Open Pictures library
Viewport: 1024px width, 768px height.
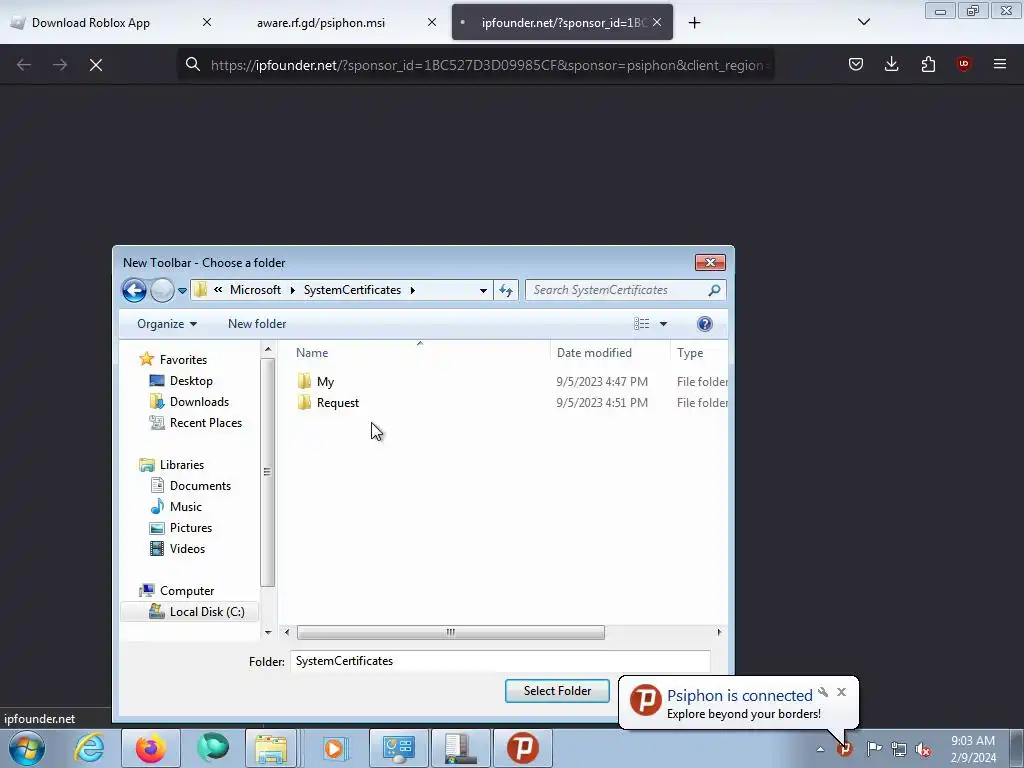[x=191, y=528]
